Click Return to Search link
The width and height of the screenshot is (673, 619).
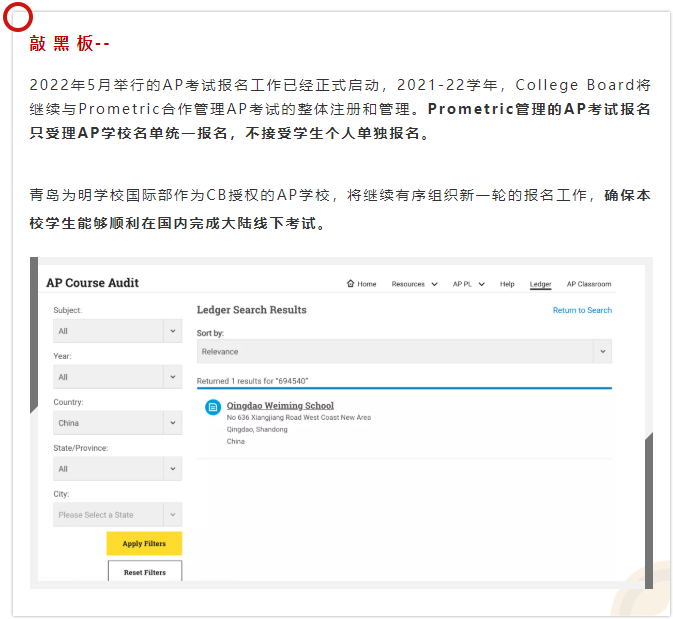pos(582,310)
